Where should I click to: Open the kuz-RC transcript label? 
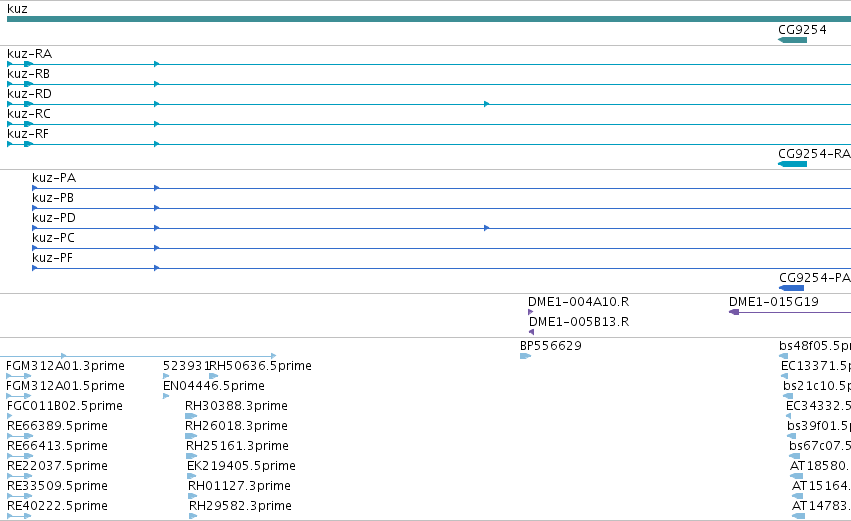(29, 114)
